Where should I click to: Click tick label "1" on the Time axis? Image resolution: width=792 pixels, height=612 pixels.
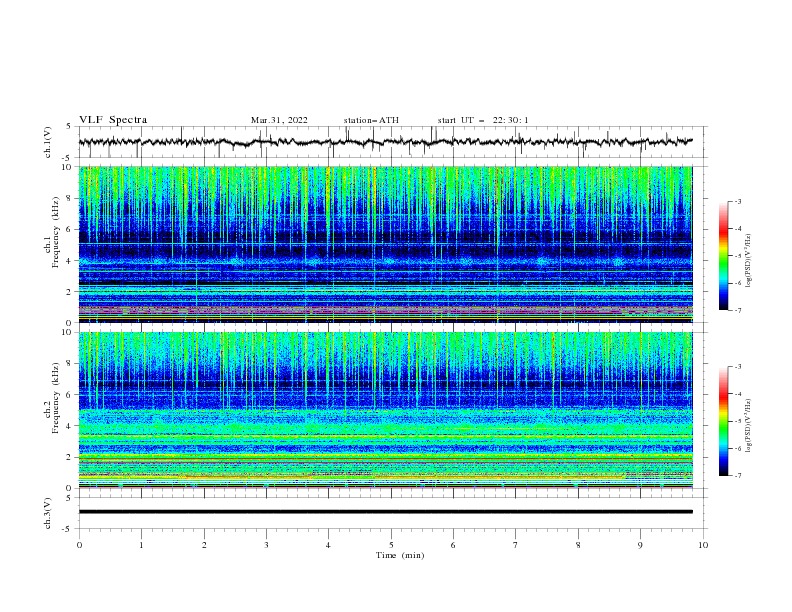point(141,545)
